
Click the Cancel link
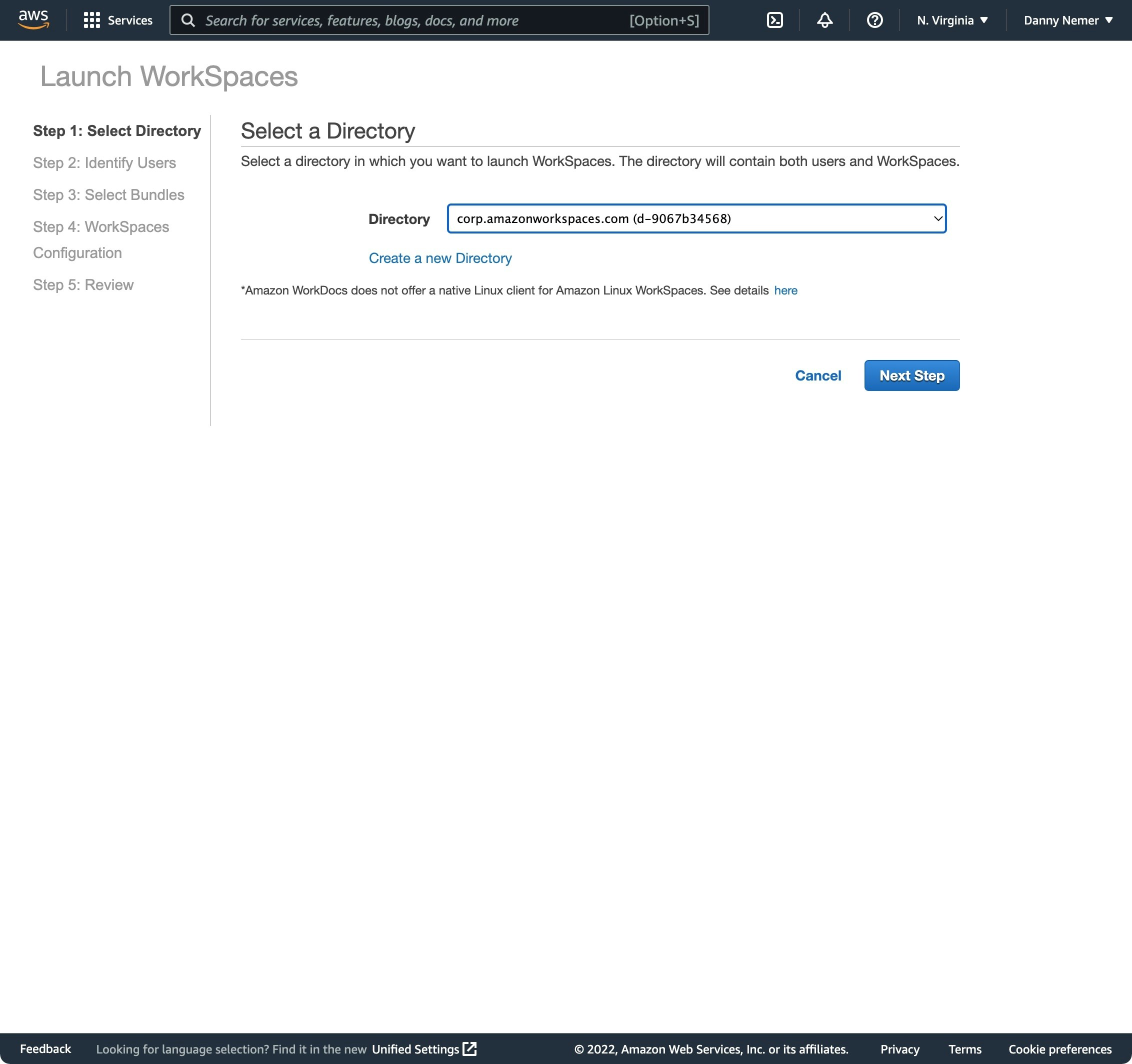pos(817,375)
